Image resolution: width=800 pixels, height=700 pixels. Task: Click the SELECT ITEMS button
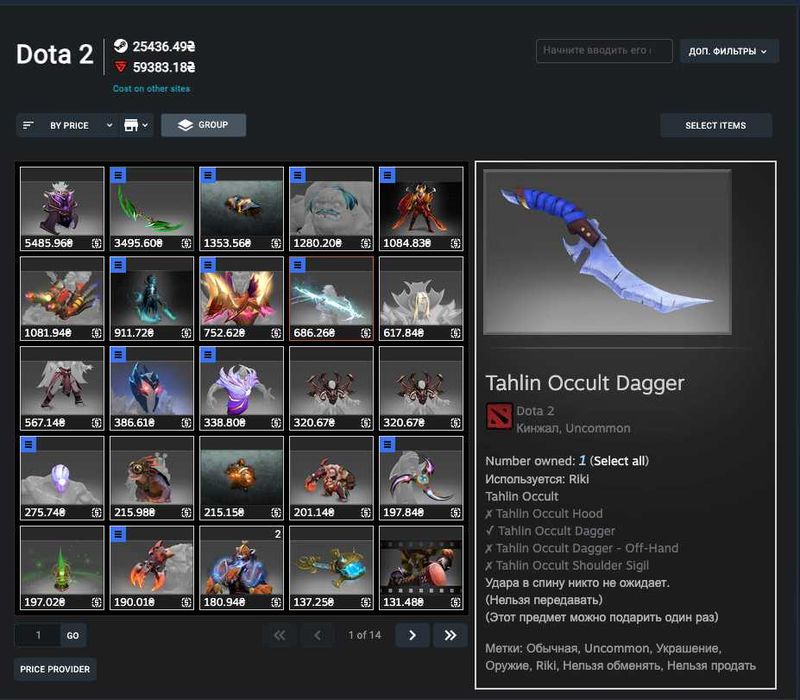[716, 126]
